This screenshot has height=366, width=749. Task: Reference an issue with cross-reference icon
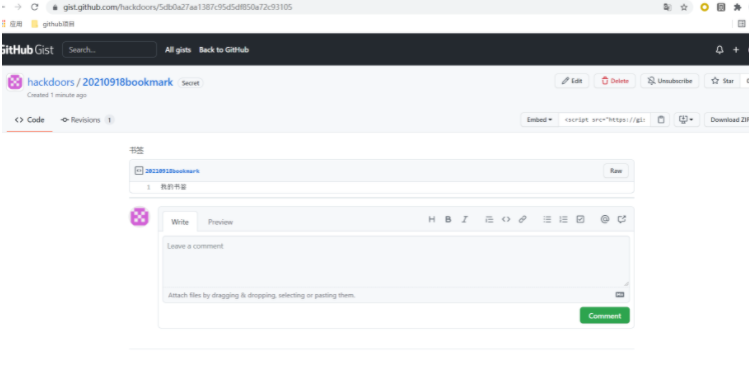(x=621, y=219)
